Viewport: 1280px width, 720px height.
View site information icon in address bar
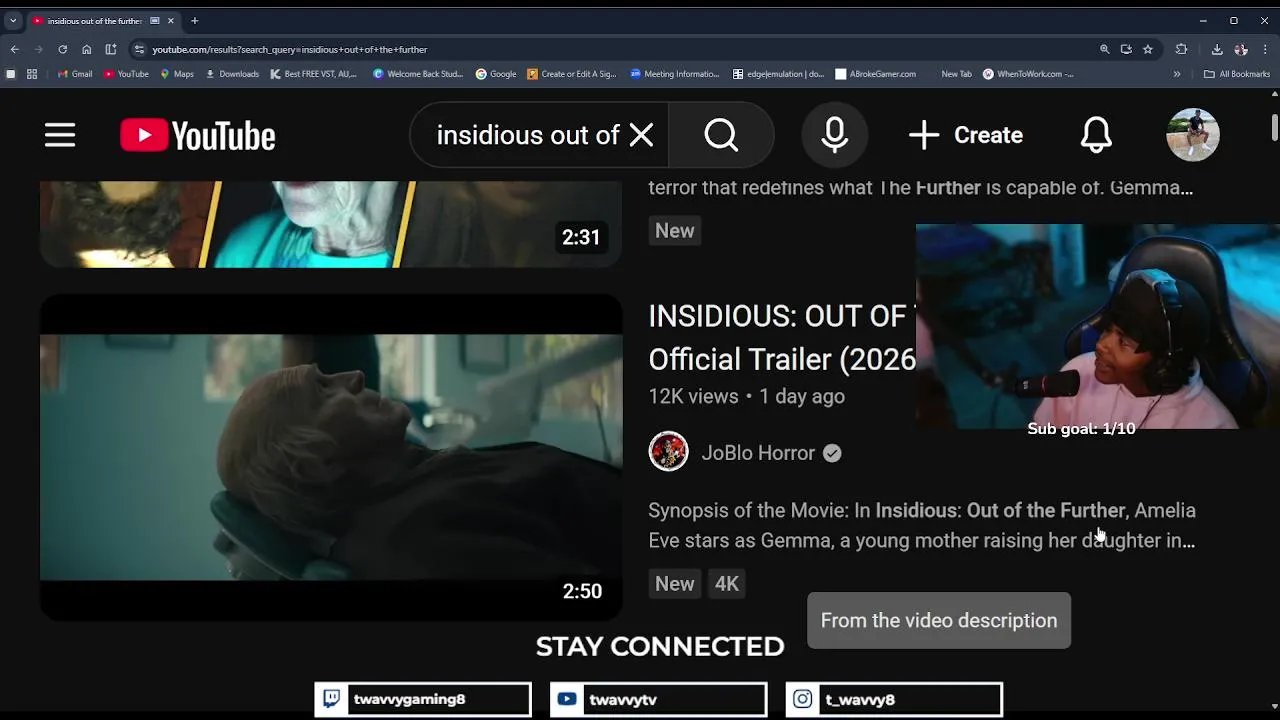(140, 49)
